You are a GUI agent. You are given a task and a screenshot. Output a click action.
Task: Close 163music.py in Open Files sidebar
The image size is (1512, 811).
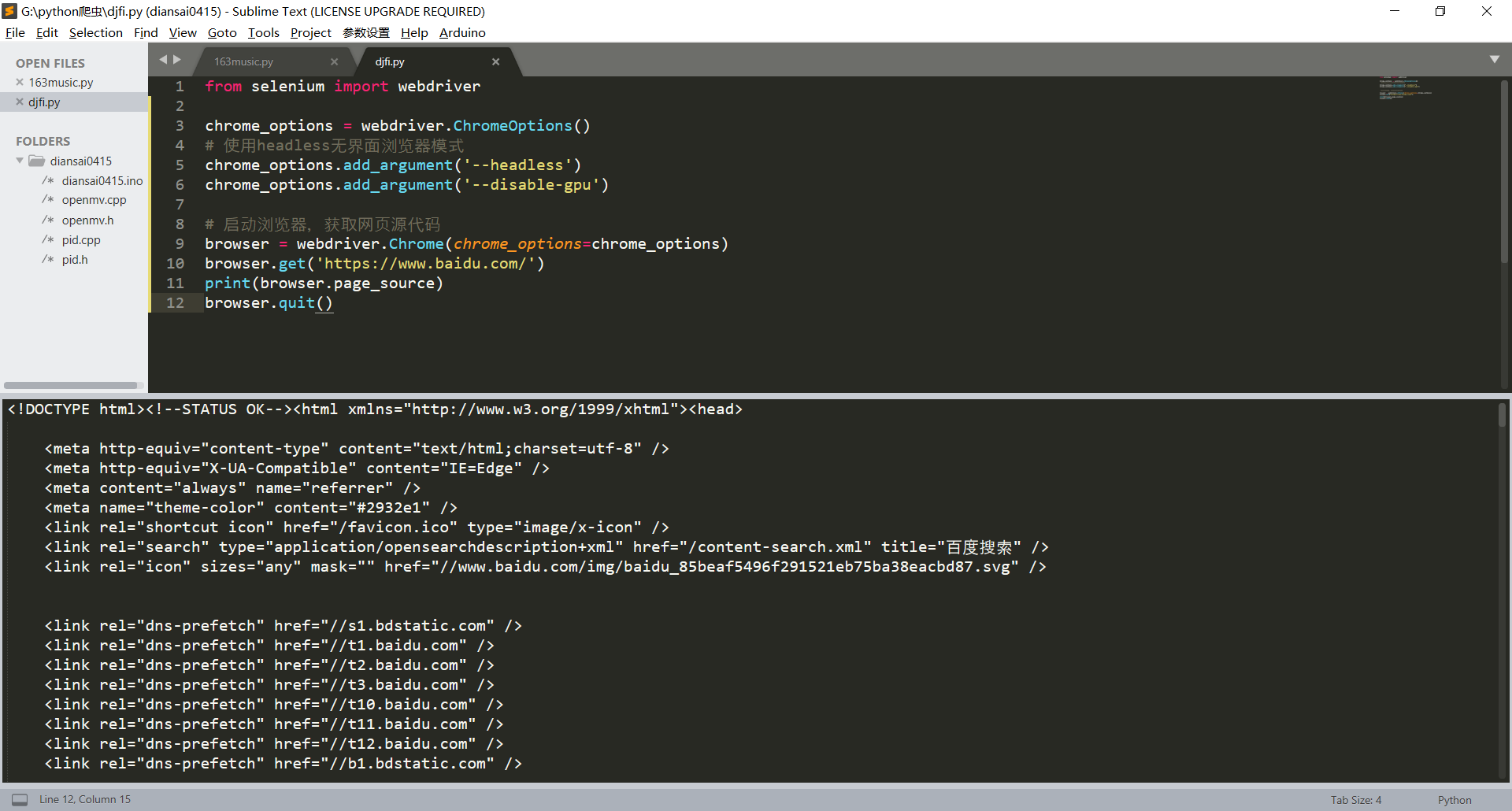(20, 82)
